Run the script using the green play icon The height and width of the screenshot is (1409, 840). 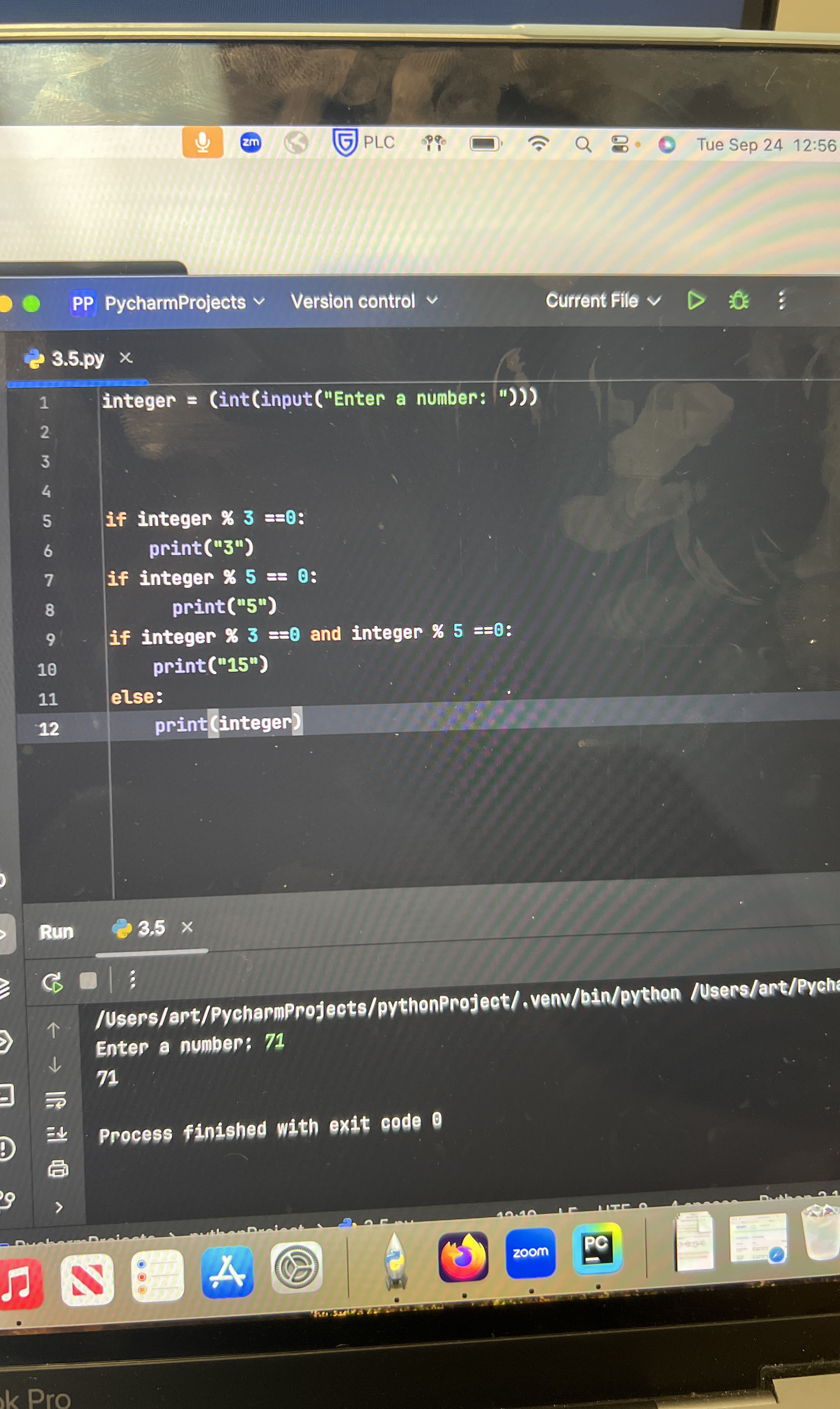pyautogui.click(x=696, y=301)
